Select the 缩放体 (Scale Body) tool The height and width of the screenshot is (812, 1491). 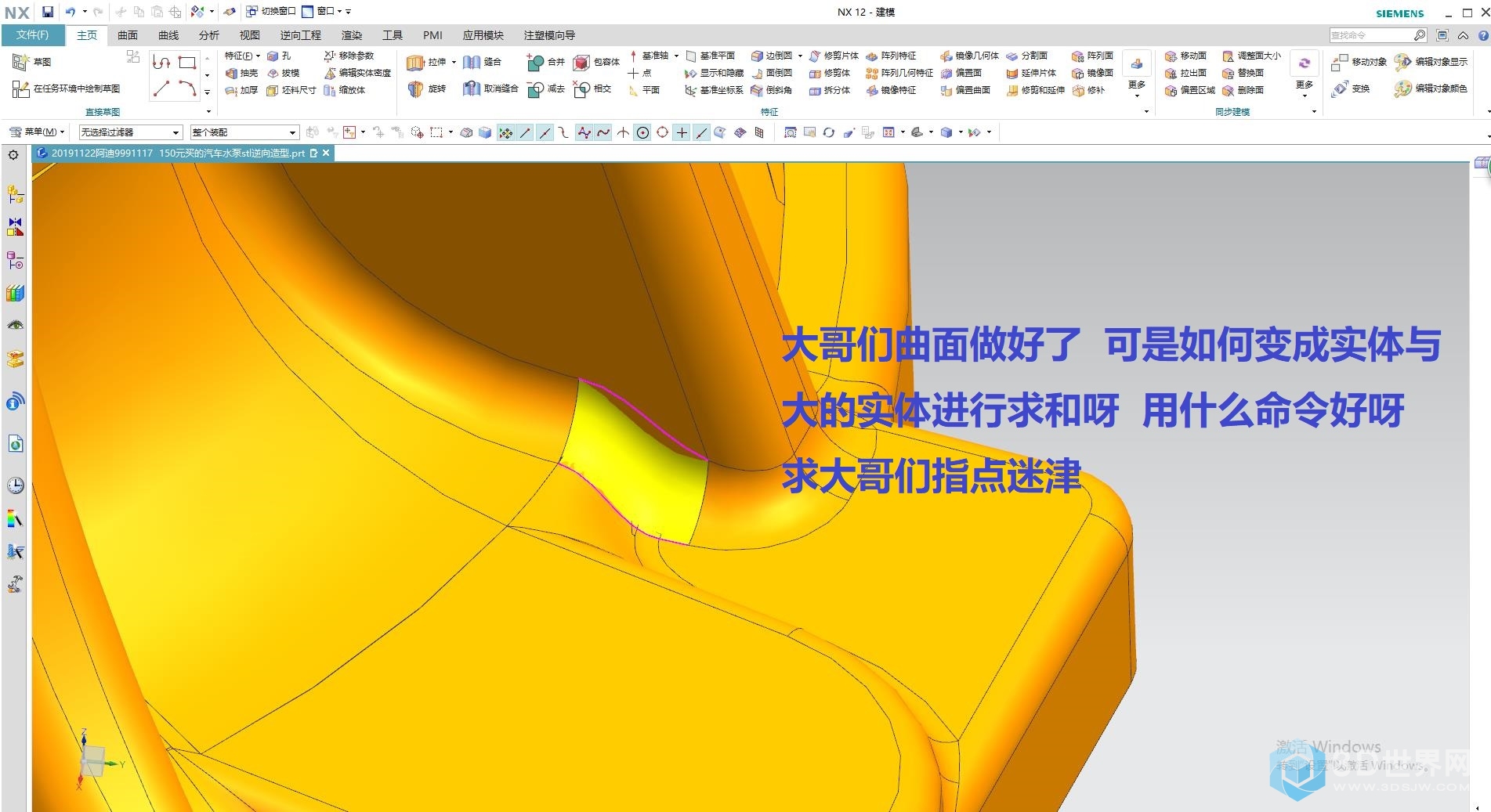click(x=345, y=90)
